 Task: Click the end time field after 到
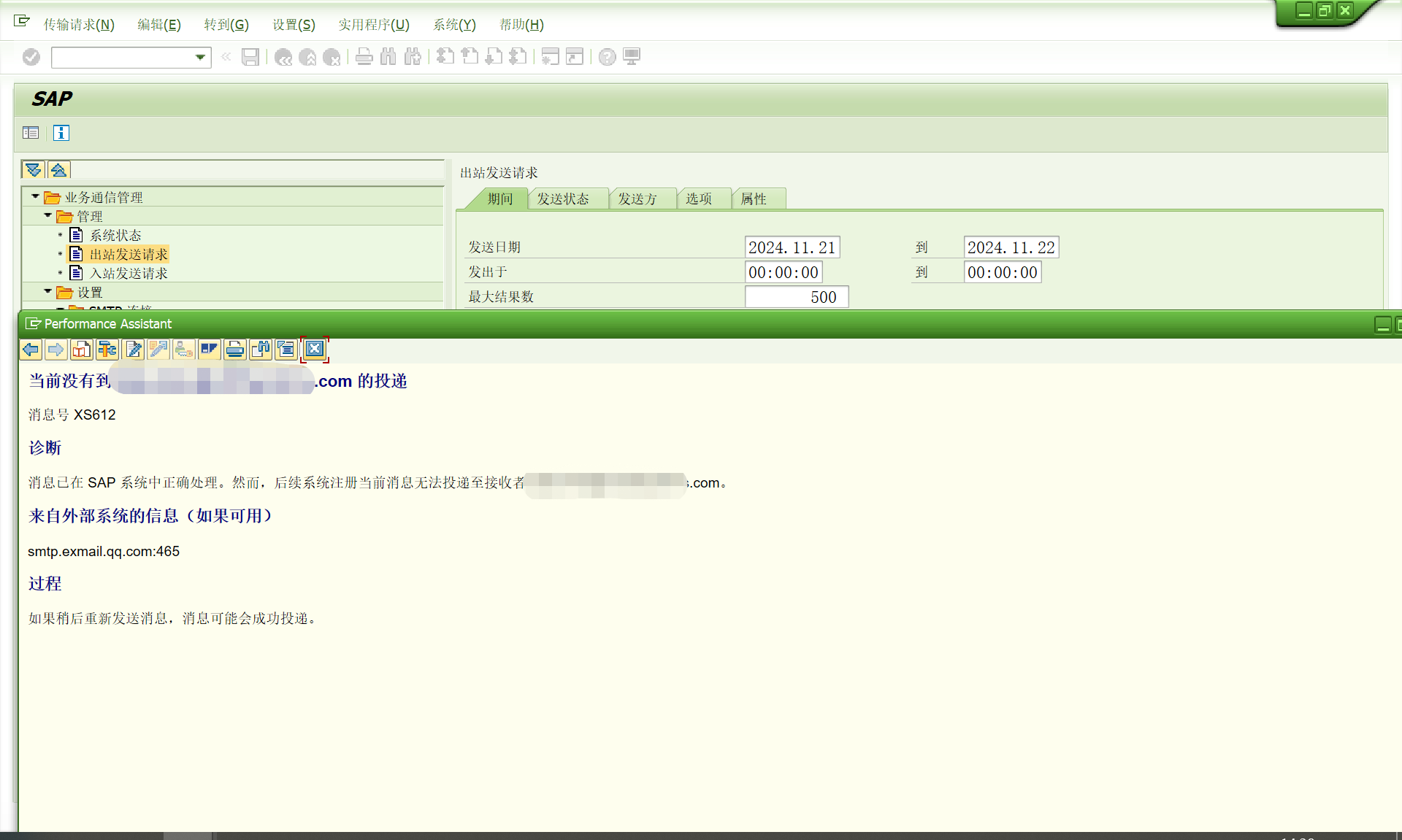pyautogui.click(x=1003, y=272)
